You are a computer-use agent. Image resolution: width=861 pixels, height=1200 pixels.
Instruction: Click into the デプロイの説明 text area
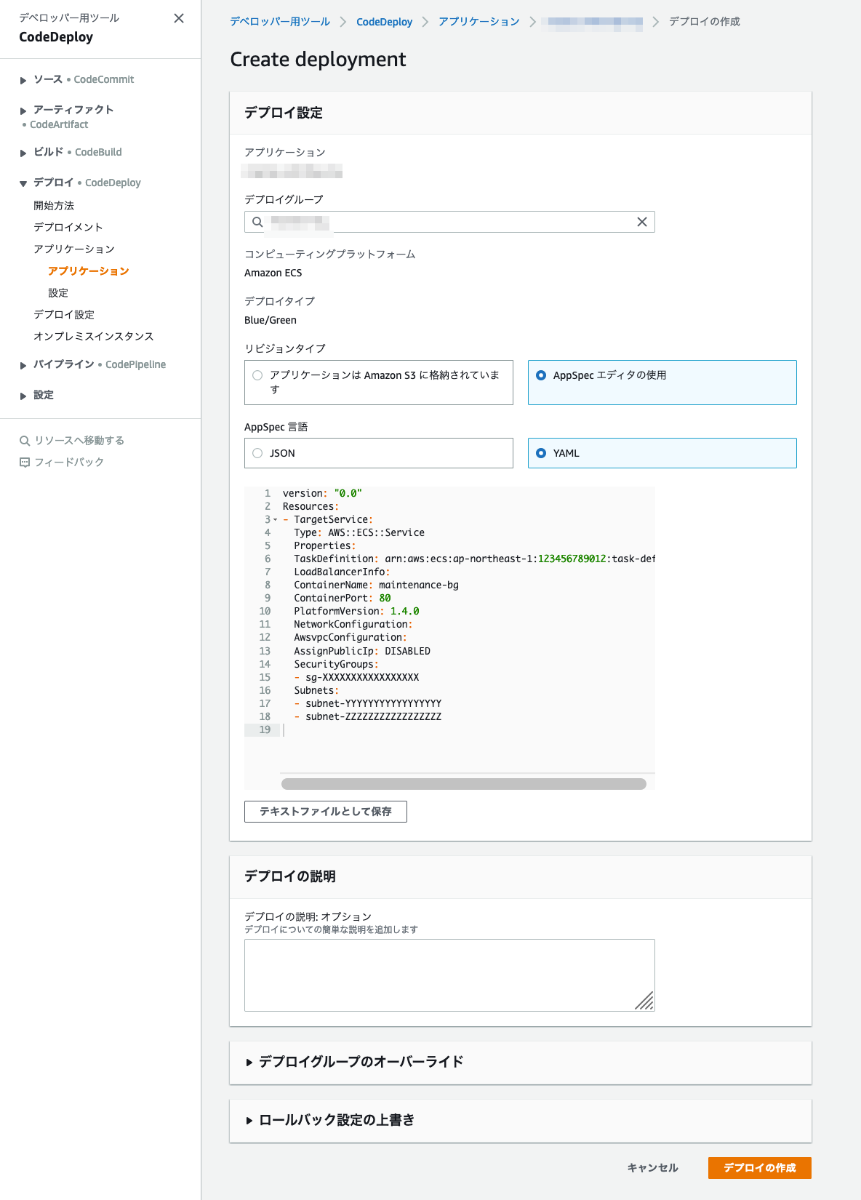pos(449,975)
